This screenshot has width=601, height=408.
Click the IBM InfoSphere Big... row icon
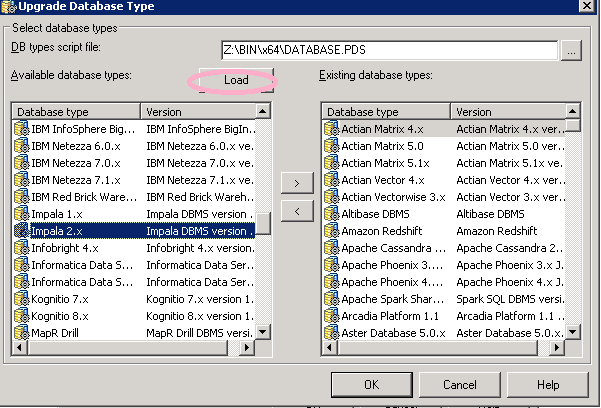point(21,129)
